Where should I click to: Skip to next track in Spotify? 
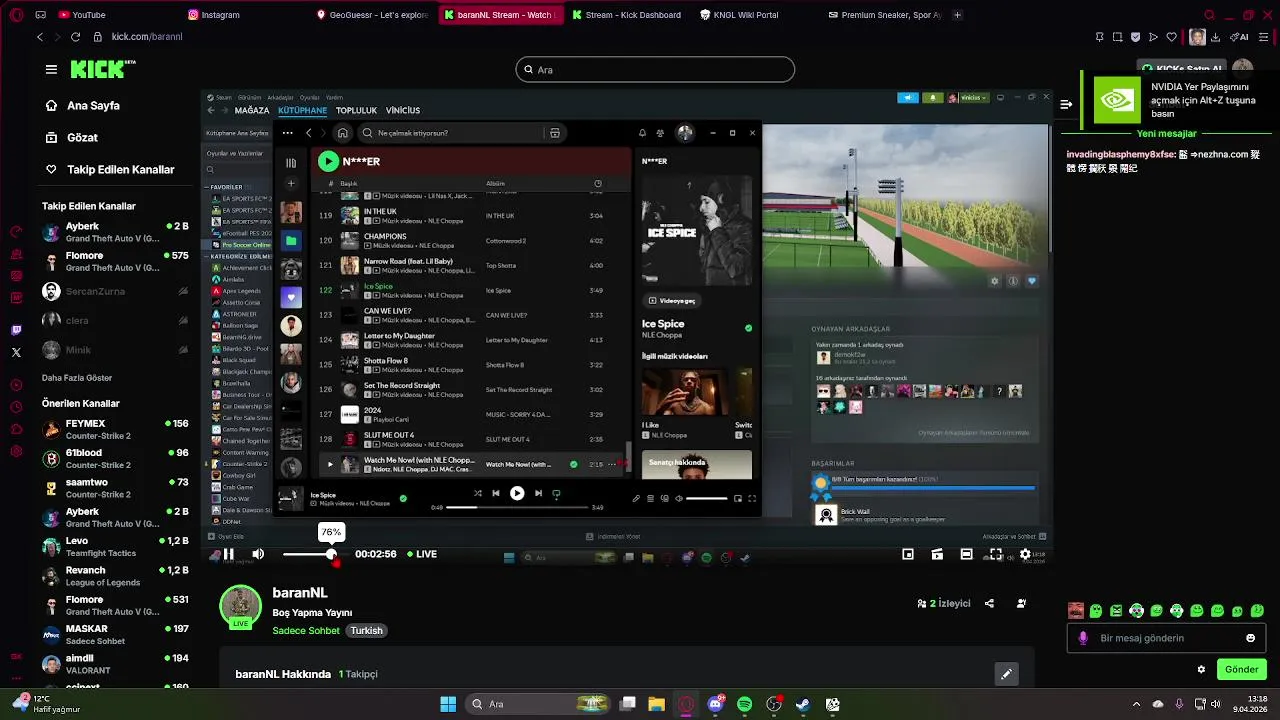click(x=538, y=493)
